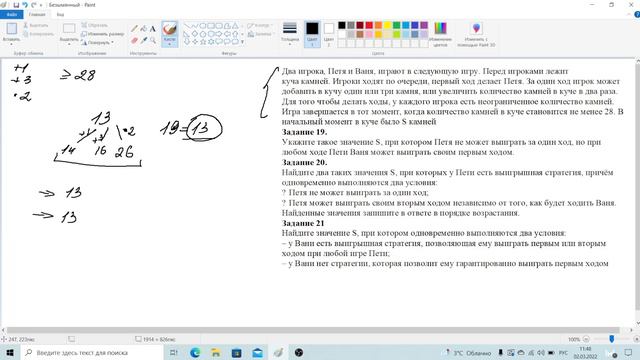Activate the Color 2 selector
Viewport: 640px width, 360px height.
pos(329,33)
